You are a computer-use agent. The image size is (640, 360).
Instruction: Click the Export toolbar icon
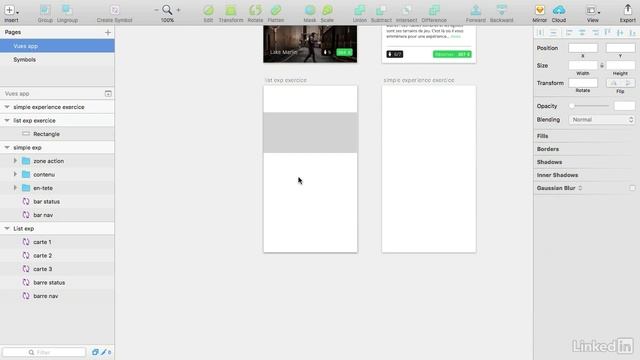(x=627, y=10)
